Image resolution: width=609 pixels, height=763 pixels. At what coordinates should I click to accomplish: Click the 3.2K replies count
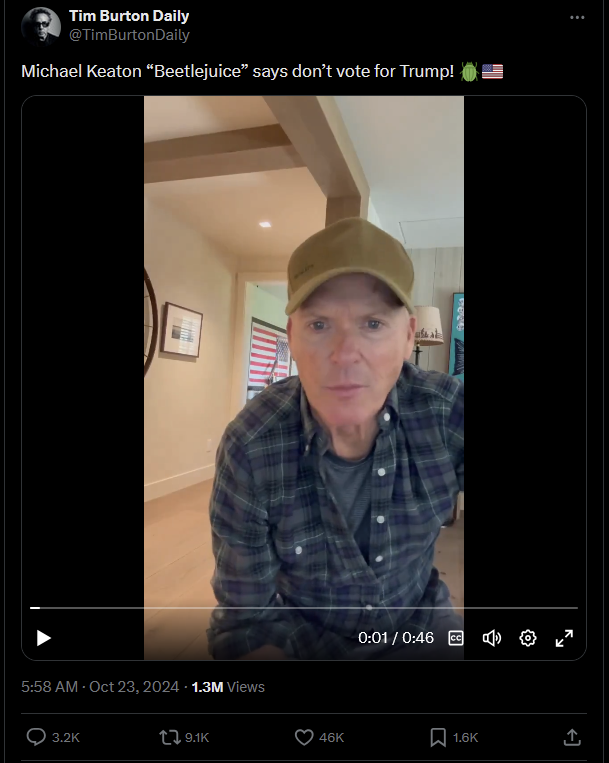tap(66, 738)
